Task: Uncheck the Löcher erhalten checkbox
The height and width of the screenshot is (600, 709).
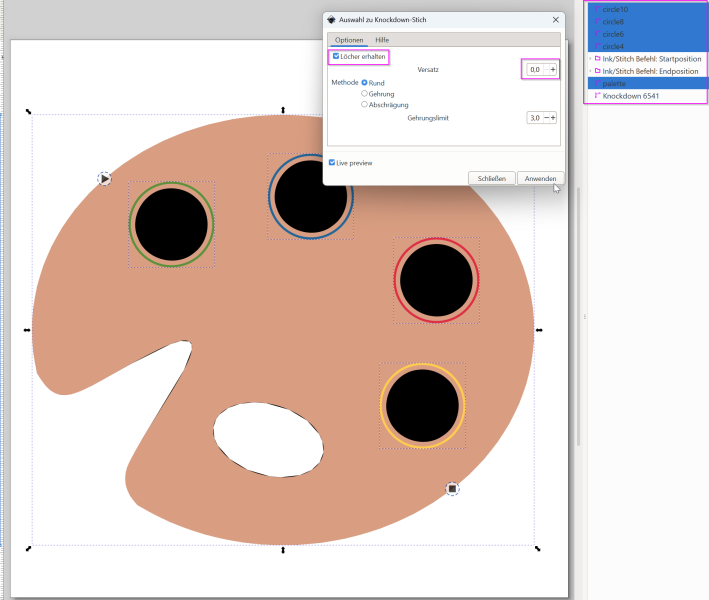Action: pos(336,57)
